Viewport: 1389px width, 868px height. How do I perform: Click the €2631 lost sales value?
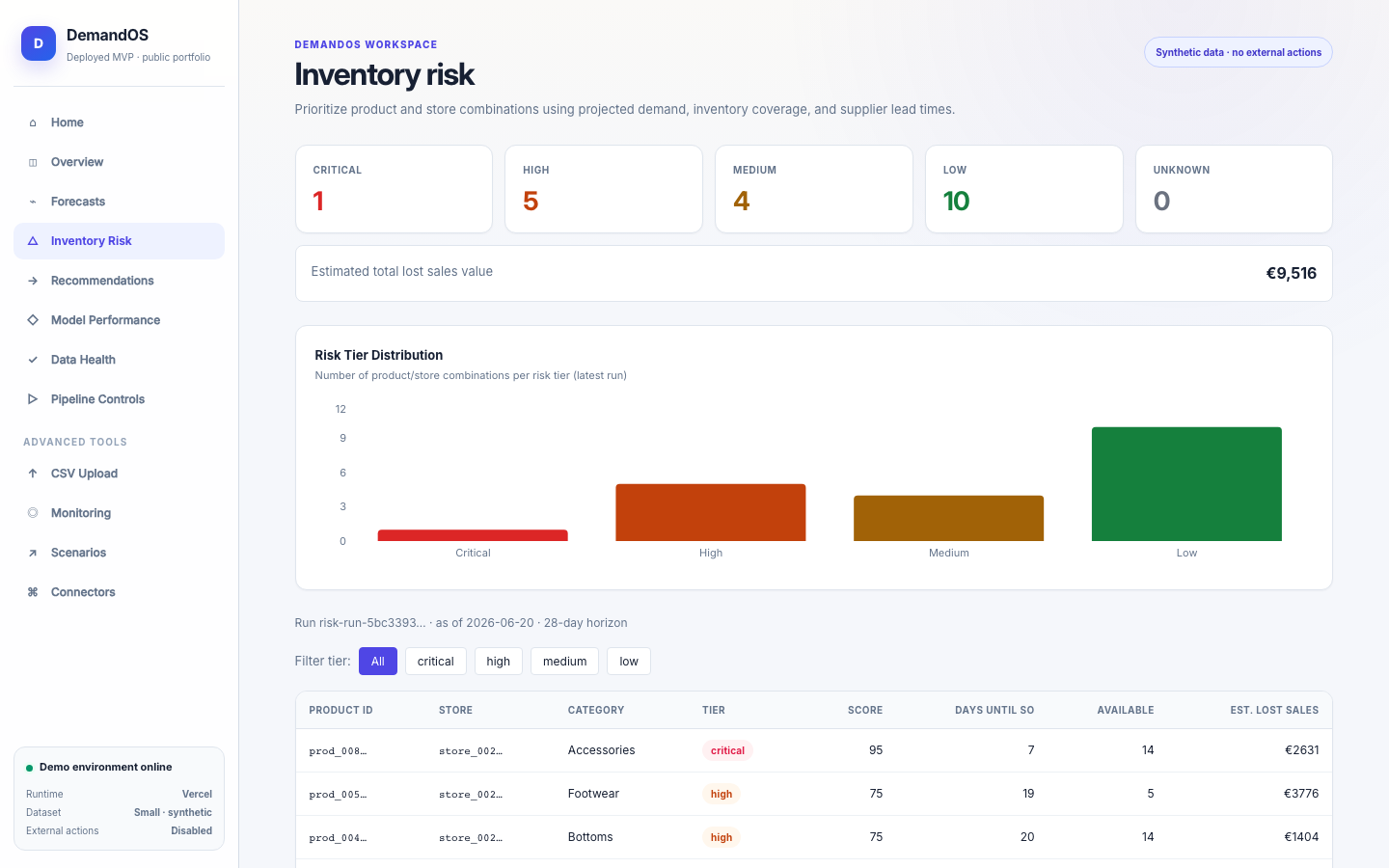1301,750
